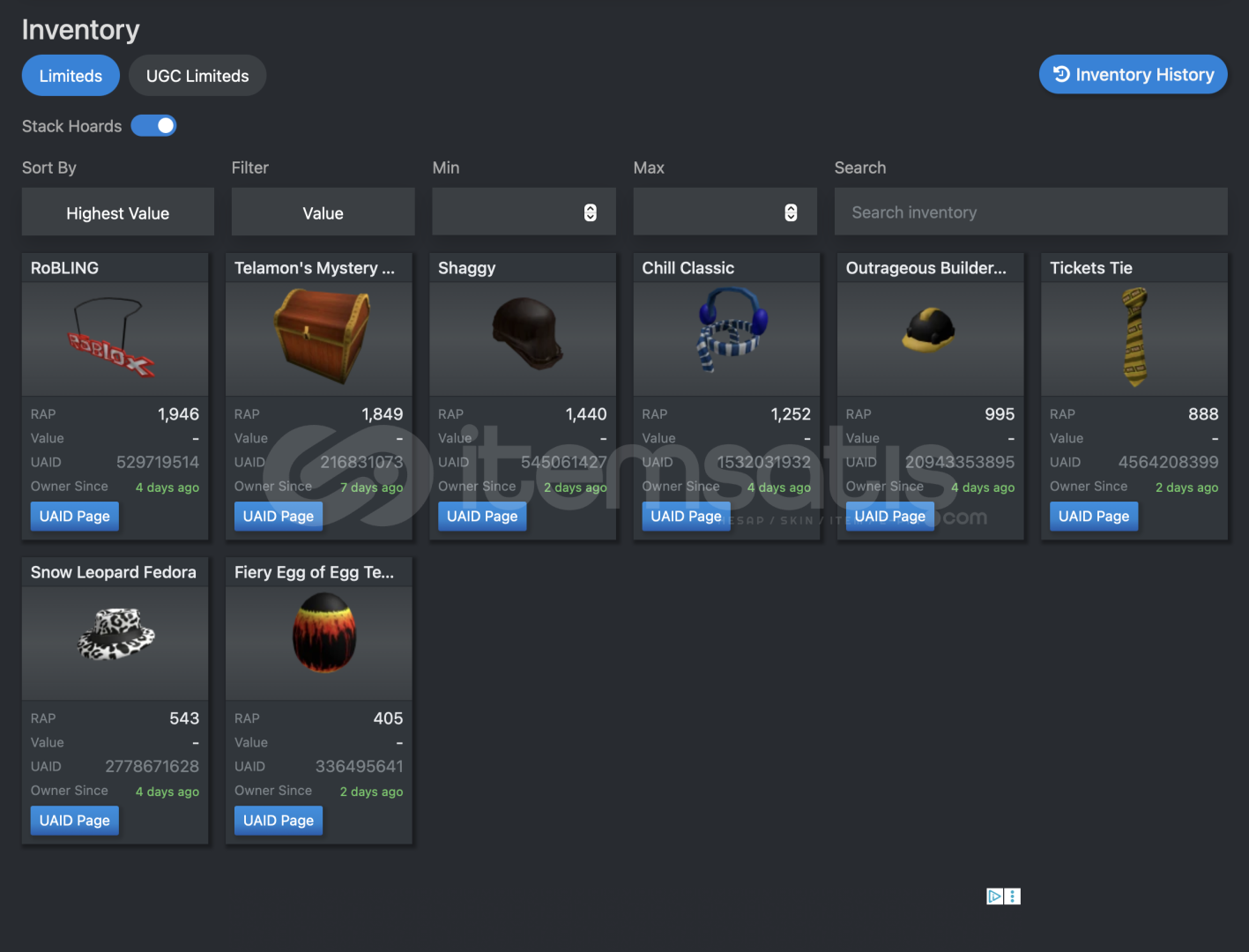
Task: Focus the Search inventory field
Action: click(1030, 212)
